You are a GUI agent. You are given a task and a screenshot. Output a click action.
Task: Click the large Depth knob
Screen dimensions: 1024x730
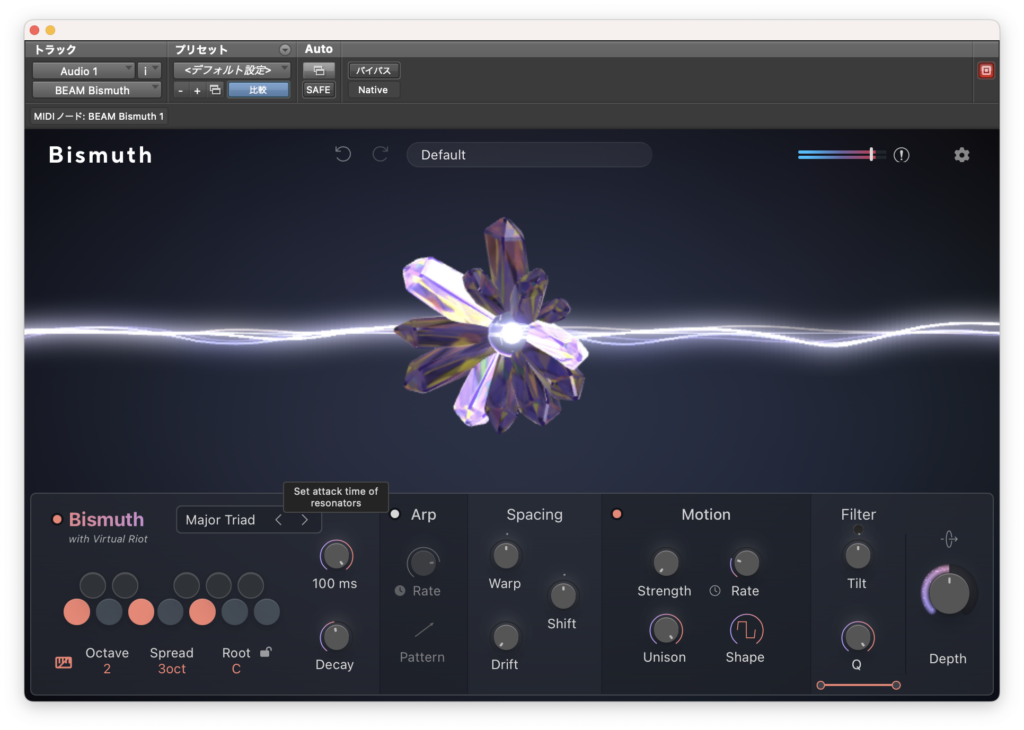point(948,592)
